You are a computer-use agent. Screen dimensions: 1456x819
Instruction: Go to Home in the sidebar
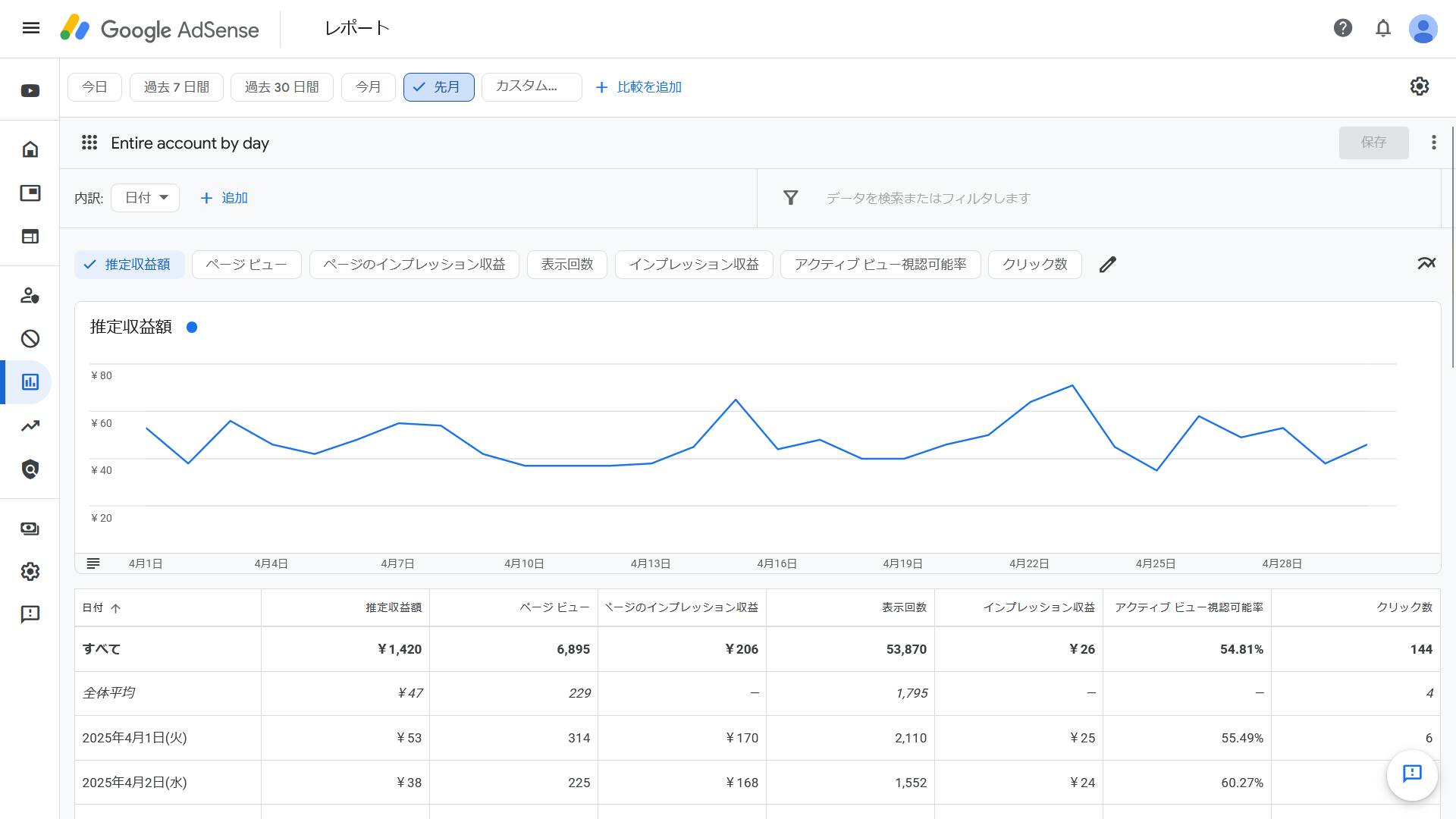point(30,149)
